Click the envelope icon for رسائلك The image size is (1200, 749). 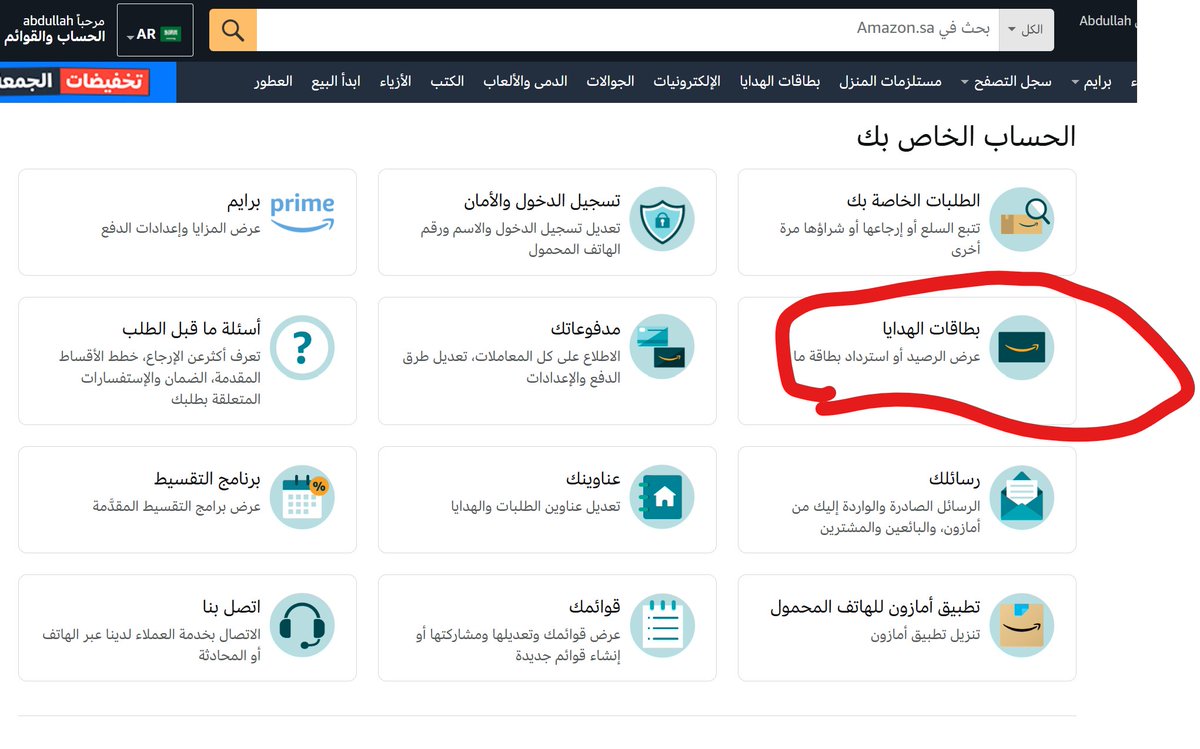tap(1021, 496)
